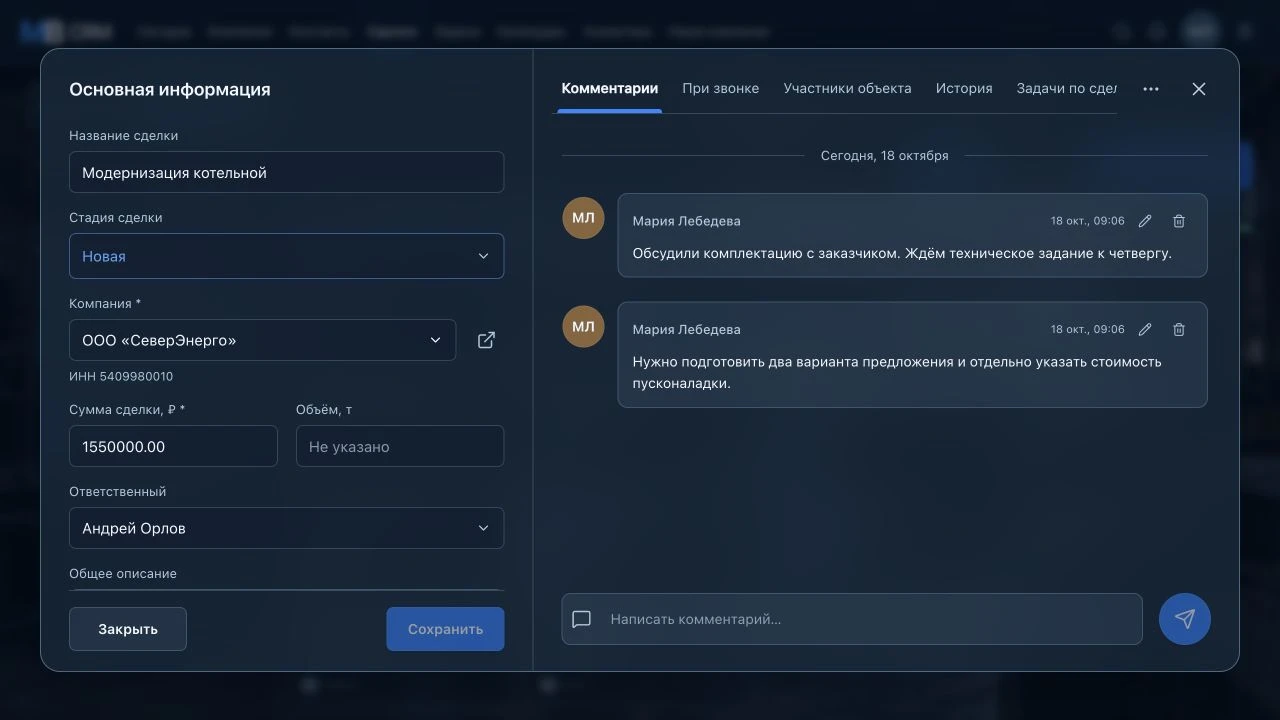Focus the Сумма сделки field

click(173, 446)
